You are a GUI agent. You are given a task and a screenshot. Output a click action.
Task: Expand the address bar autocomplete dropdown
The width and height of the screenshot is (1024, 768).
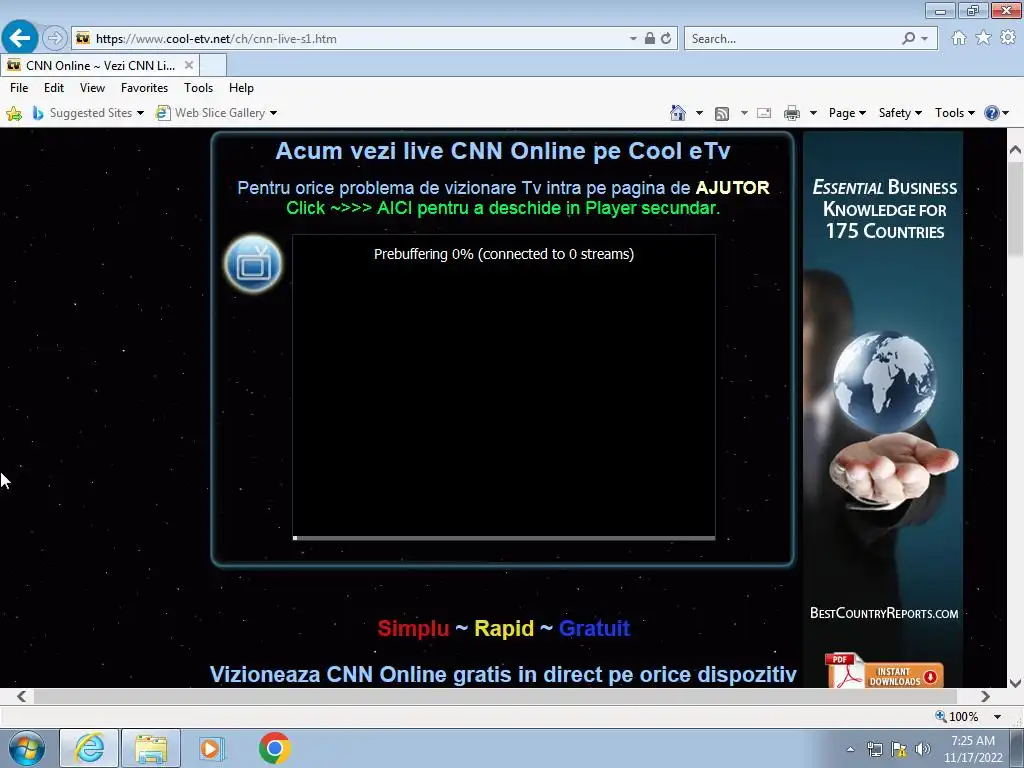[633, 39]
